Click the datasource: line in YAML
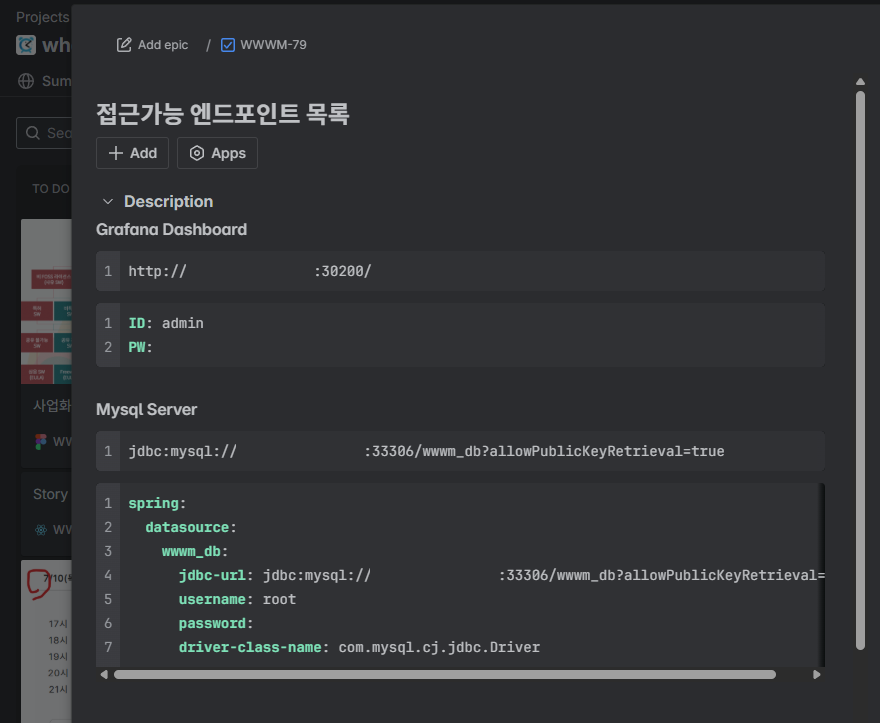Viewport: 880px width, 723px height. 191,528
